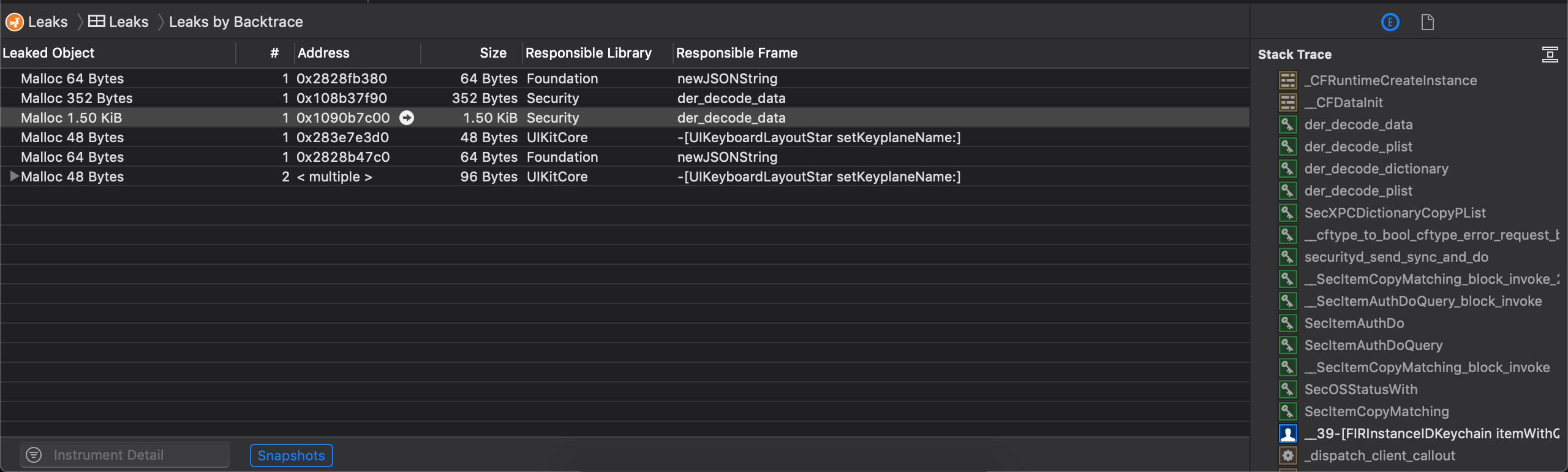The height and width of the screenshot is (472, 1568).
Task: Open the Leaks by Backtrace breadcrumb
Action: coord(236,22)
